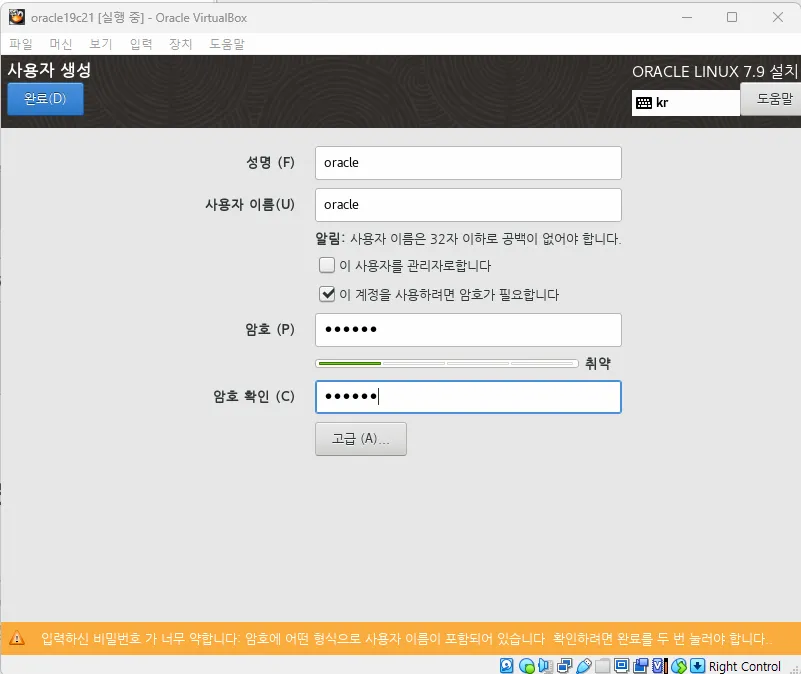
Task: Open the audio settings status icon
Action: point(545,665)
